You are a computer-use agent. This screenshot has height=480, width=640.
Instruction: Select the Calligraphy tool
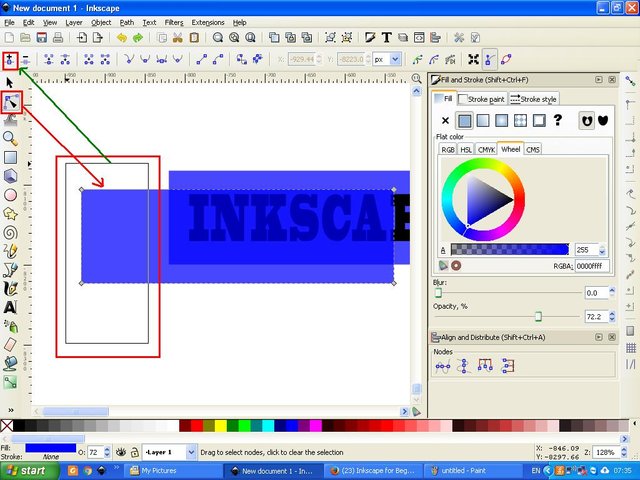(x=10, y=289)
